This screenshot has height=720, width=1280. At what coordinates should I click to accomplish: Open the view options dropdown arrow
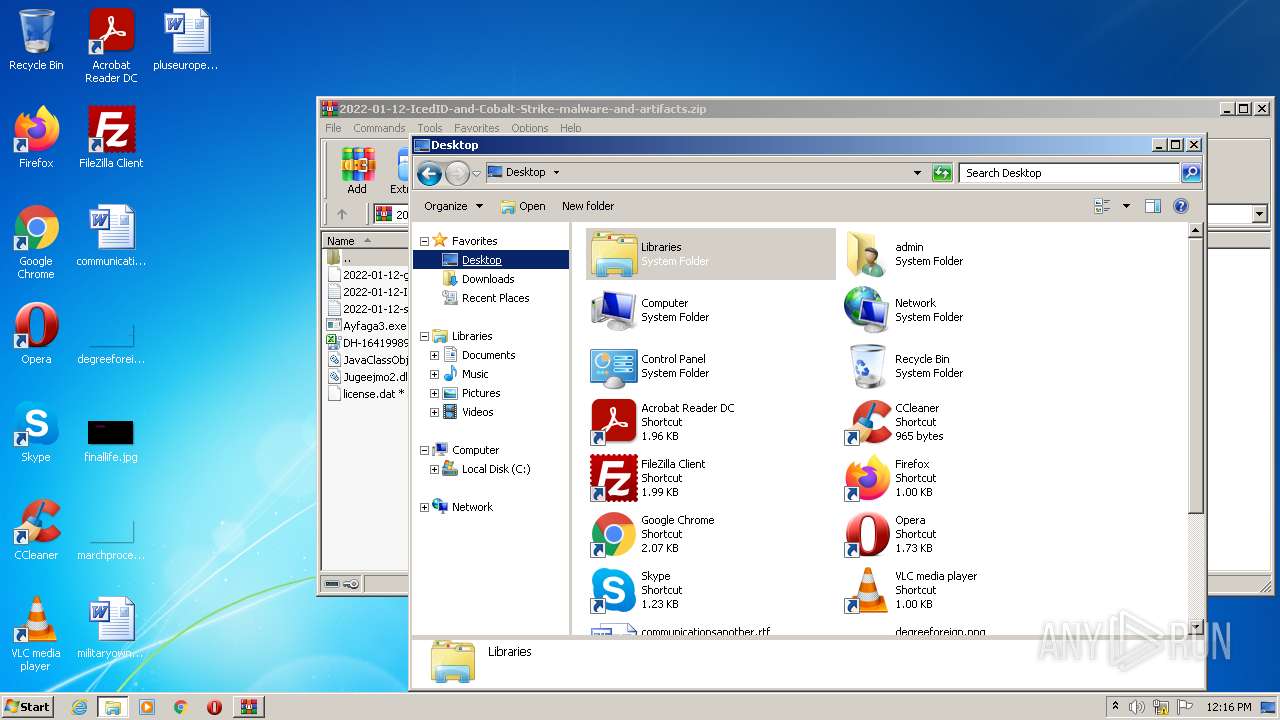coord(1126,206)
